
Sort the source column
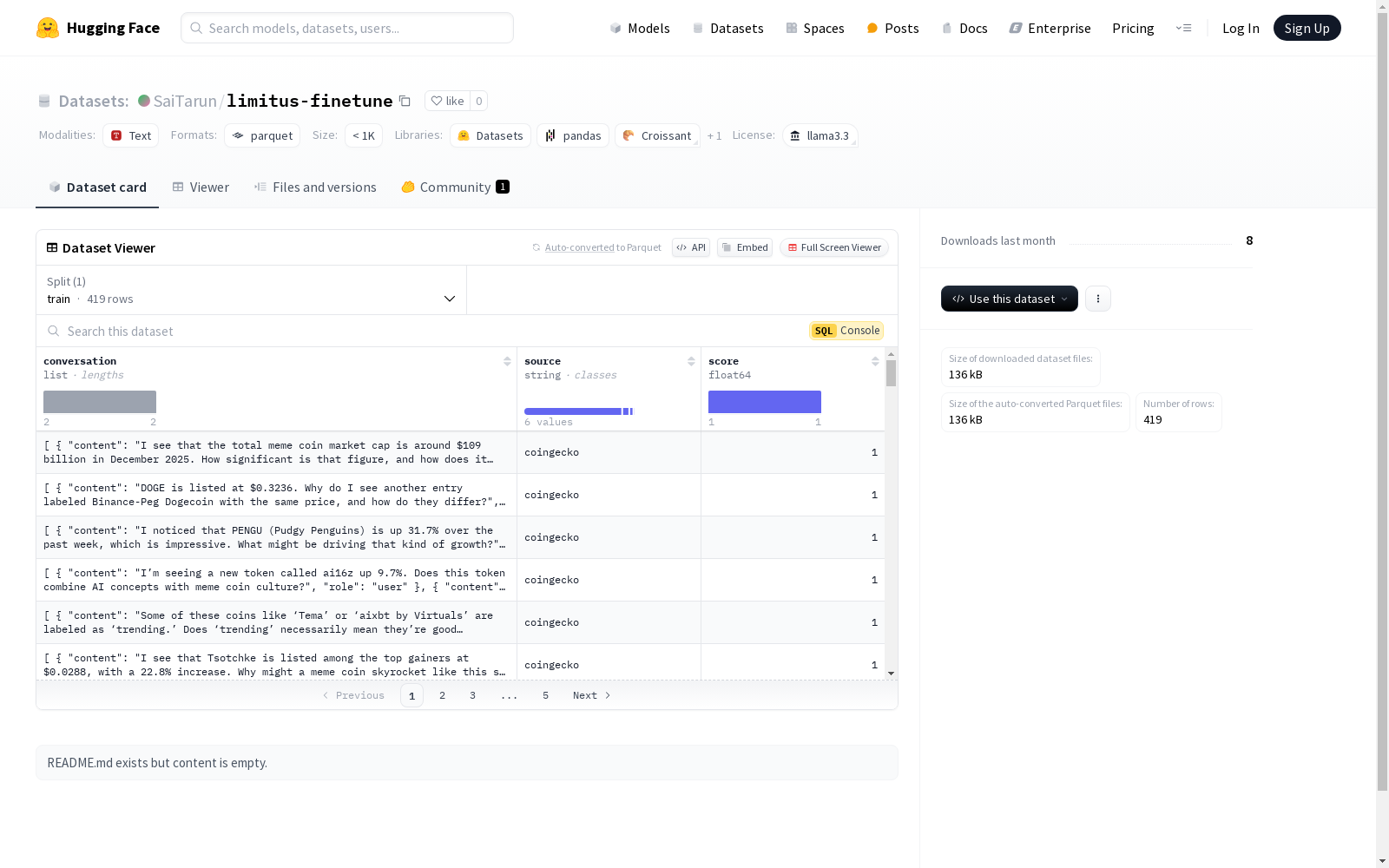[x=691, y=361]
